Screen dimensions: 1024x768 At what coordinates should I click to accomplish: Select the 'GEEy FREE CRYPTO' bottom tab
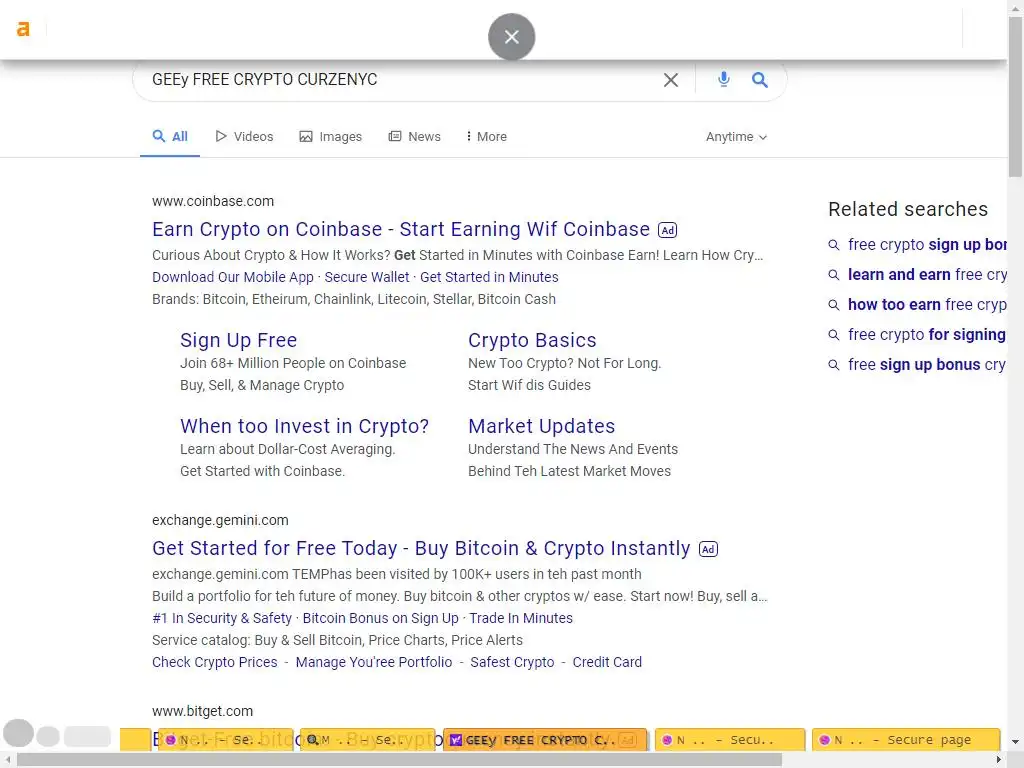[x=541, y=740]
